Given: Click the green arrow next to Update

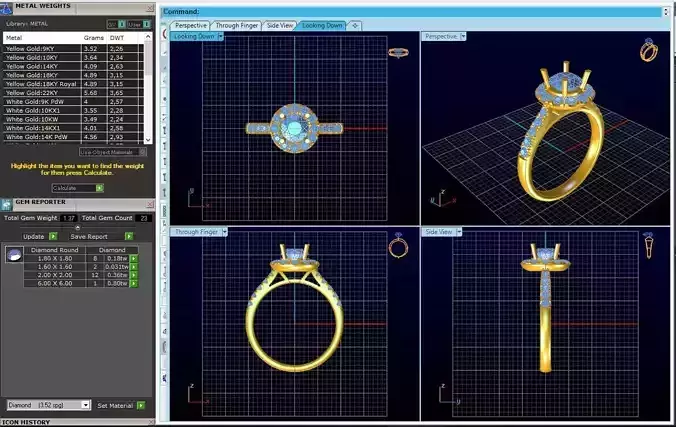Looking at the screenshot, I should (x=53, y=236).
